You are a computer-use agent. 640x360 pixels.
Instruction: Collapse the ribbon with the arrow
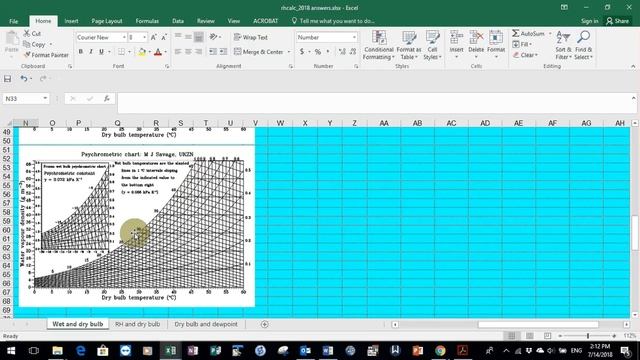coord(633,67)
